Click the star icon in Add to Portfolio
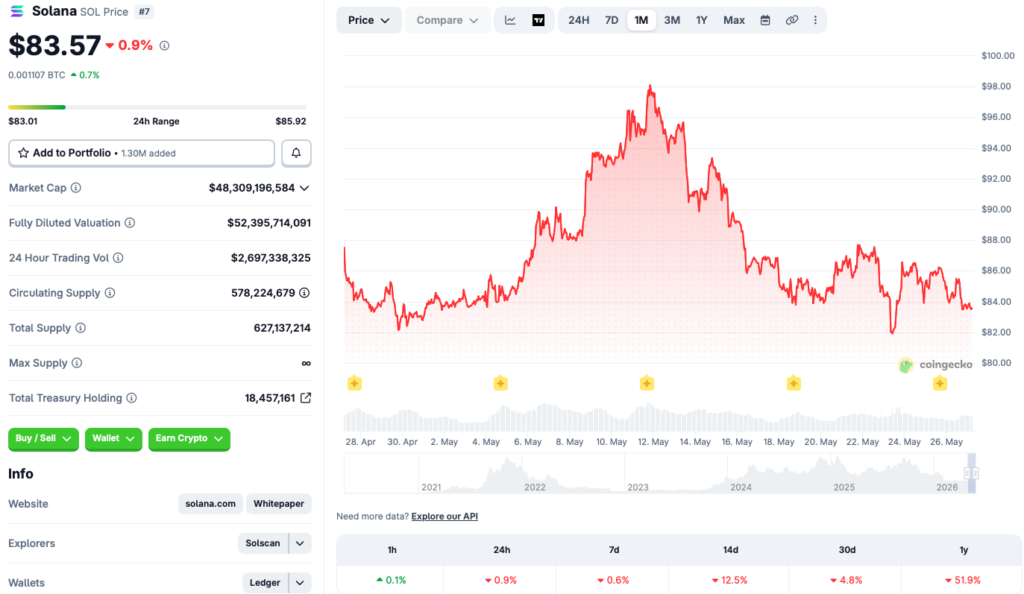The width and height of the screenshot is (1024, 594). pos(24,153)
